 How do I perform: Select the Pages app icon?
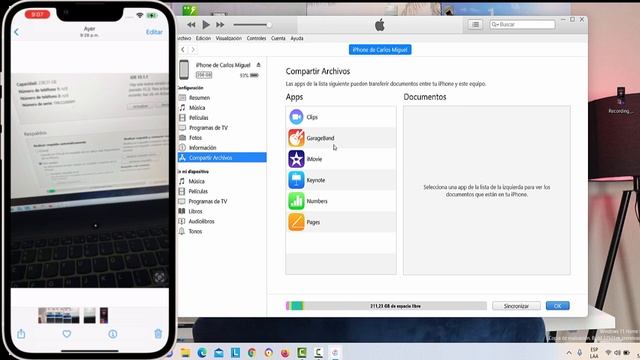pyautogui.click(x=296, y=222)
